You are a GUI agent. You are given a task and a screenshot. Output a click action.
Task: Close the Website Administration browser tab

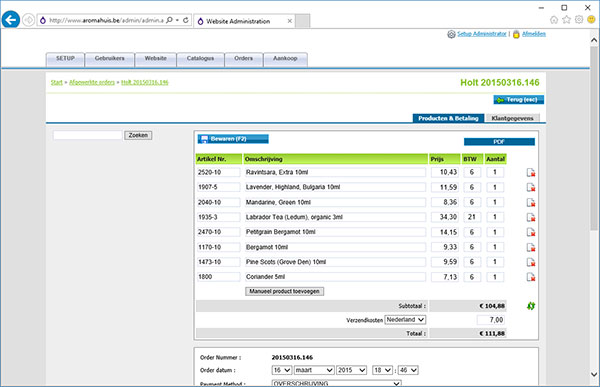[290, 21]
